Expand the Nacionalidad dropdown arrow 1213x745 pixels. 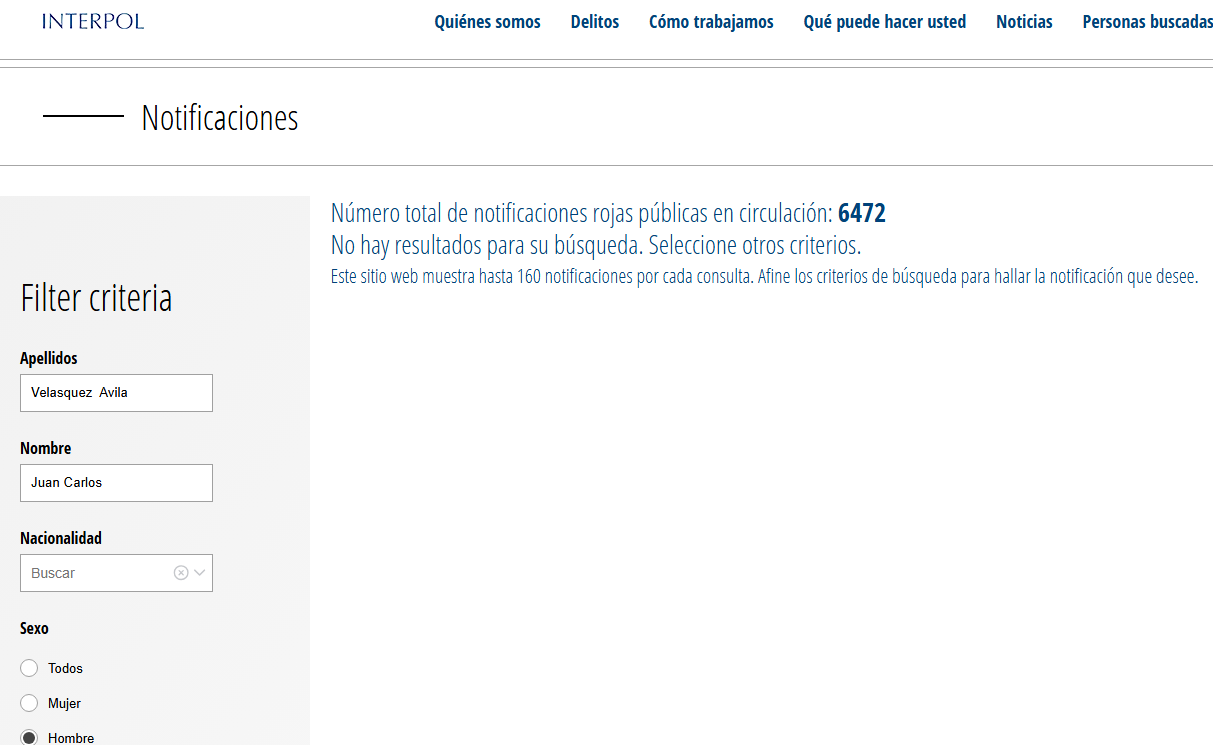[200, 573]
